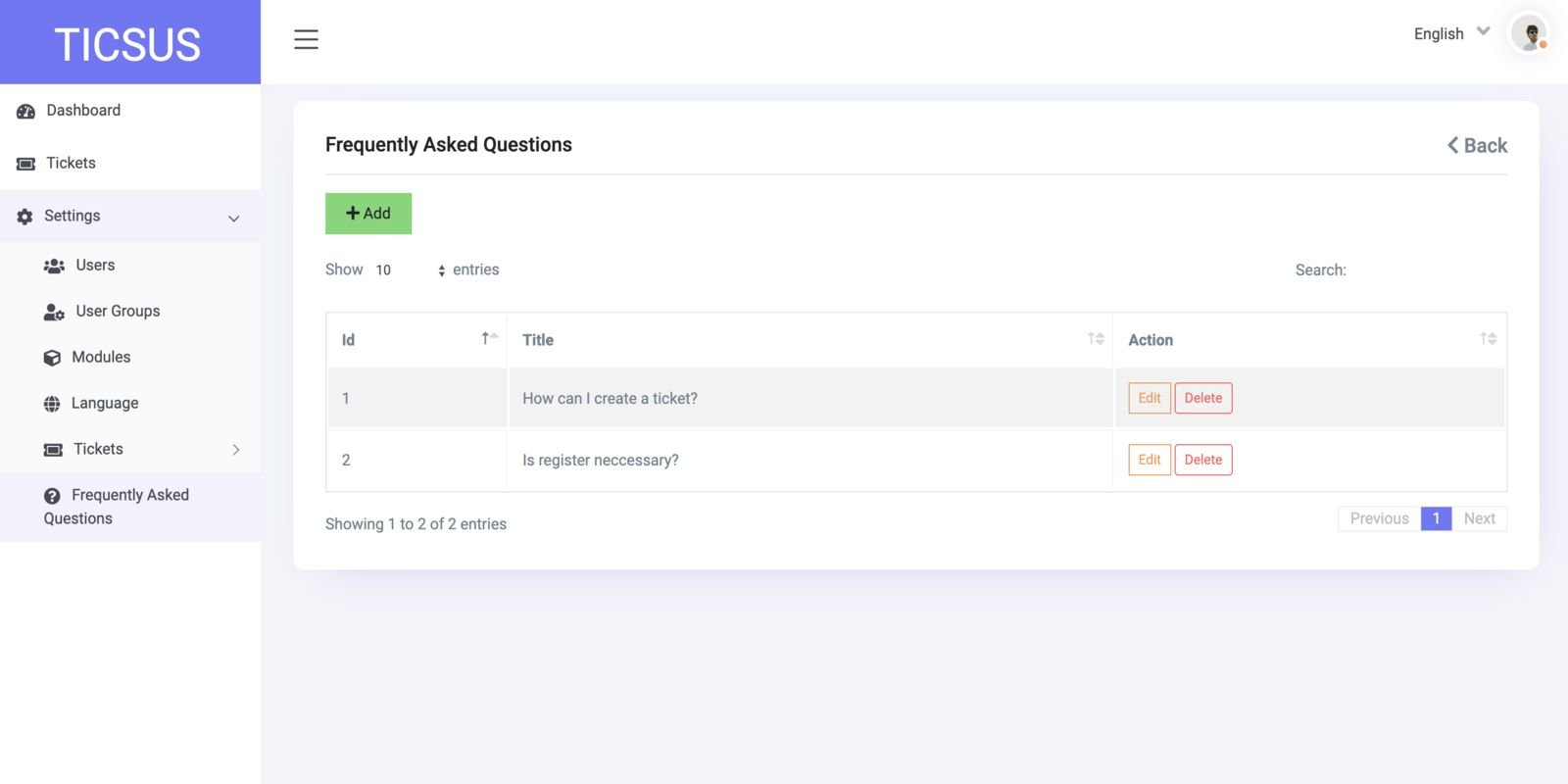Click the Settings gear icon
This screenshot has width=1568, height=784.
(x=24, y=217)
